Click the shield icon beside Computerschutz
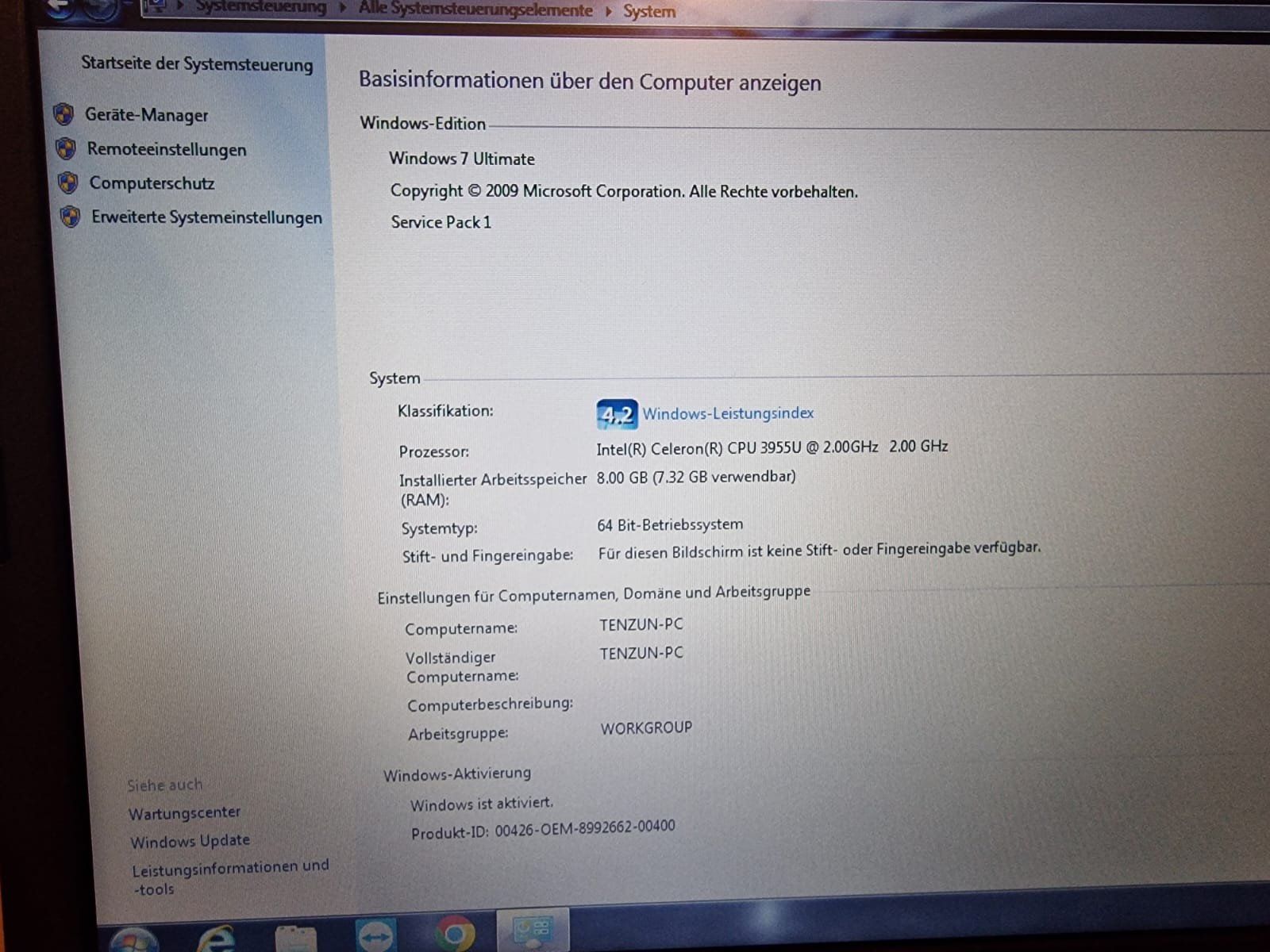Viewport: 1270px width, 952px height. click(x=68, y=182)
